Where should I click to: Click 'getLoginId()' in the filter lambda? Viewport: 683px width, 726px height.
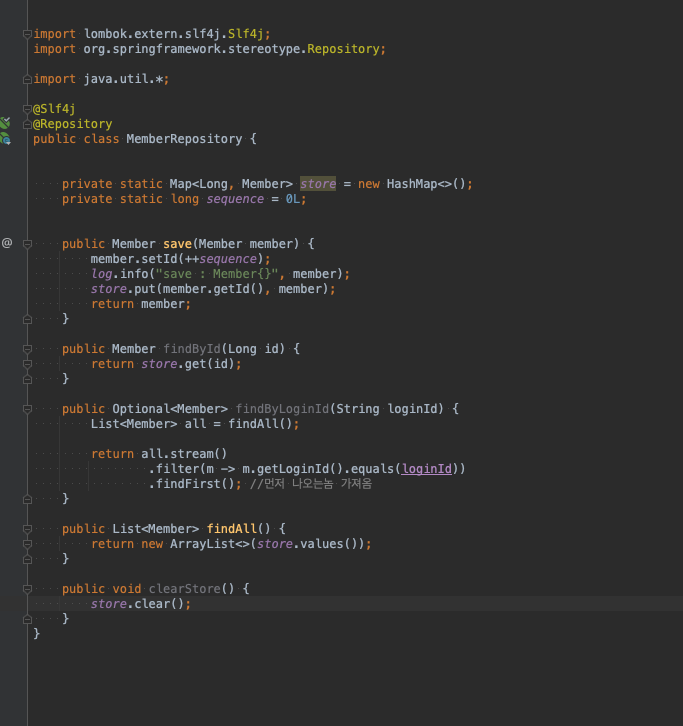pos(299,469)
